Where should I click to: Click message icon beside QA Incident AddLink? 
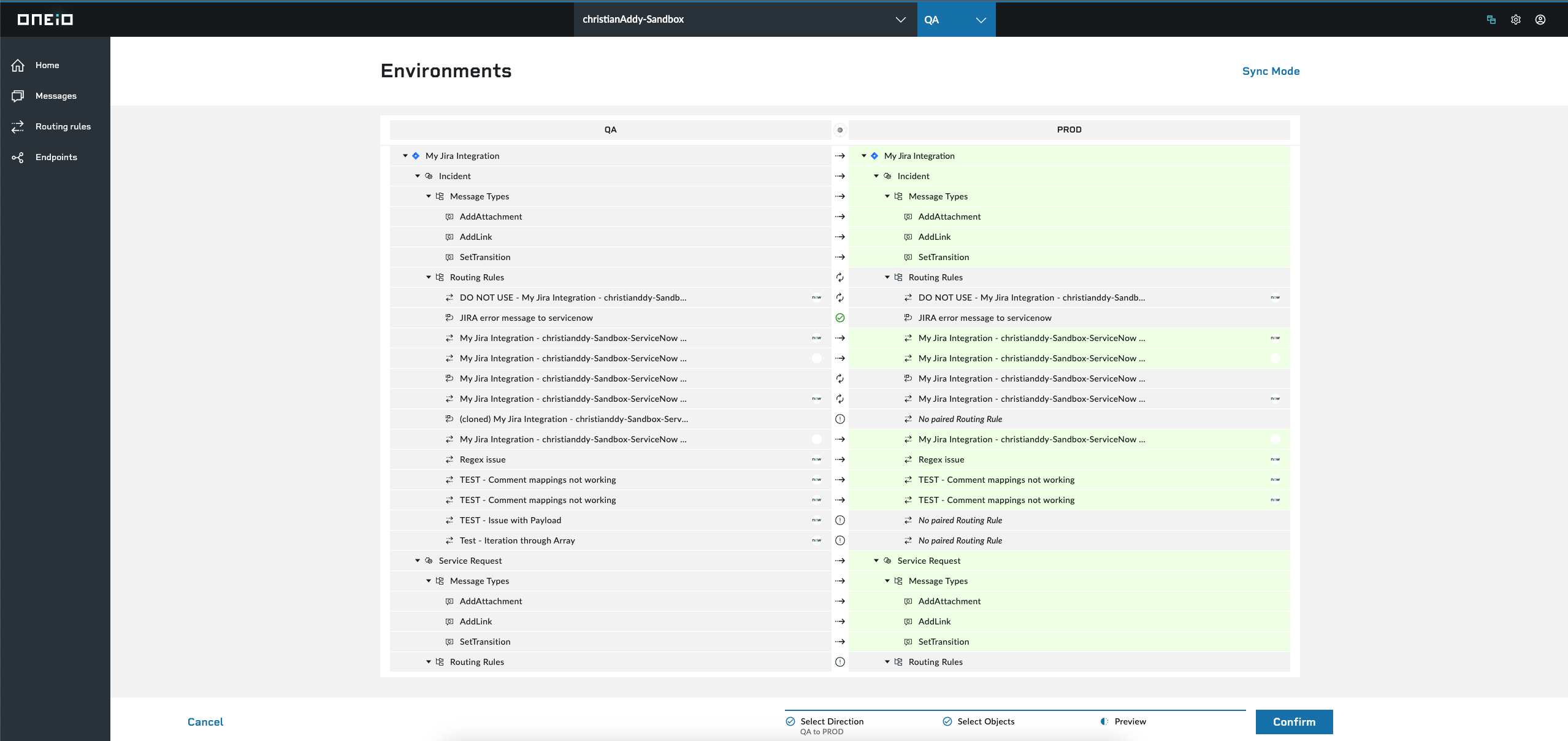[449, 237]
